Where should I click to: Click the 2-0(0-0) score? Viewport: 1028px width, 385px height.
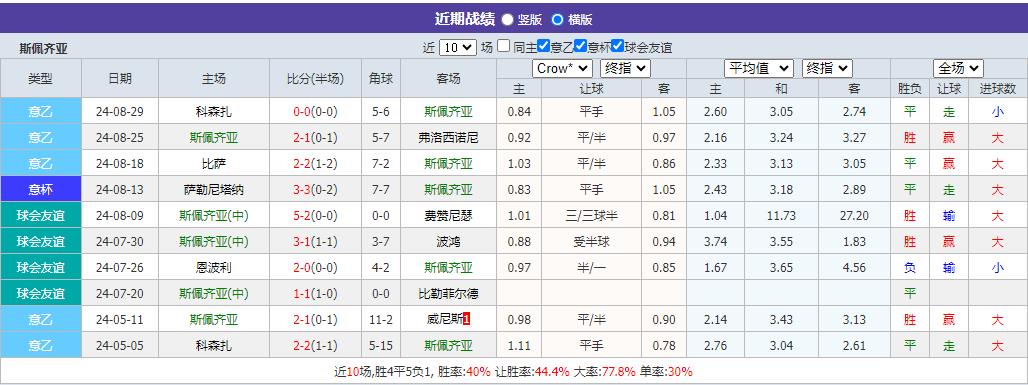click(315, 268)
